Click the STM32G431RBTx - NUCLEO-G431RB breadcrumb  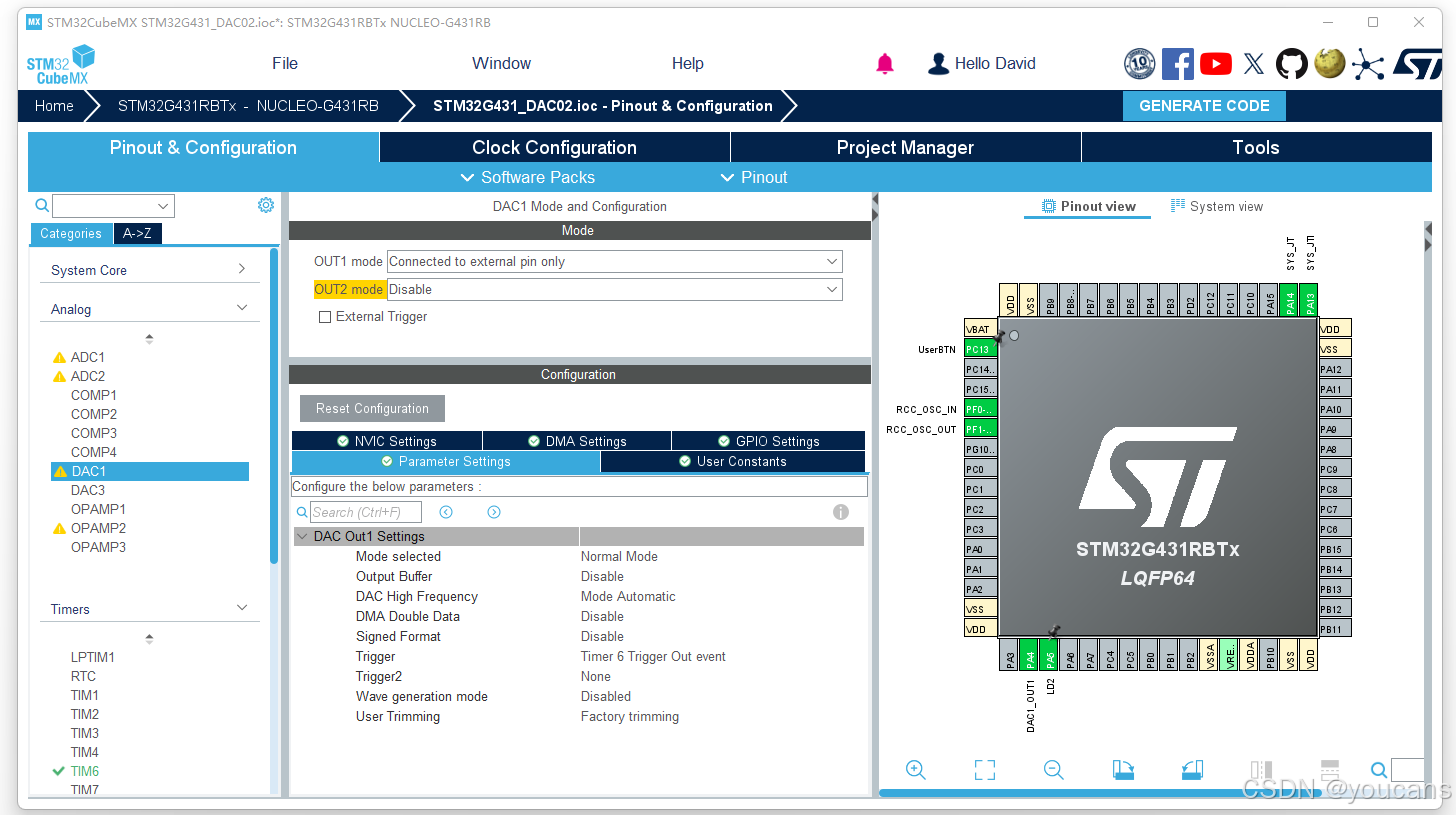coord(248,106)
